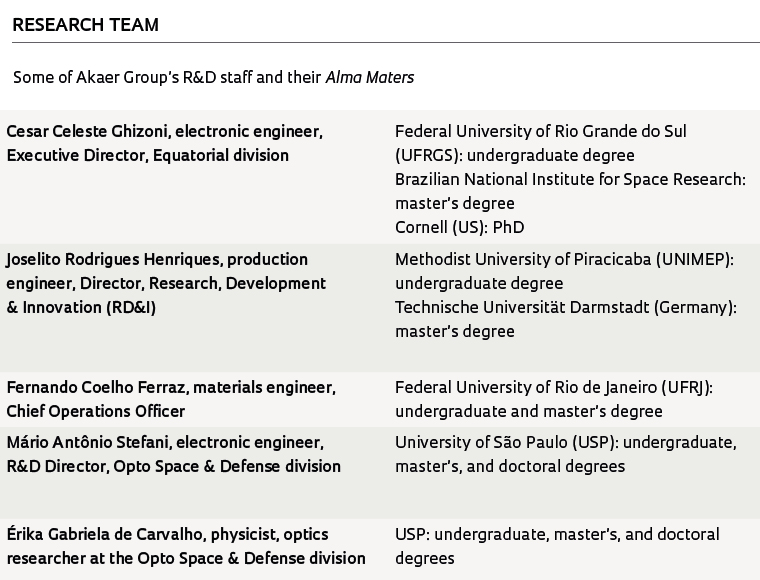Click the name Érika Gabriela de Carvalho

(105, 534)
